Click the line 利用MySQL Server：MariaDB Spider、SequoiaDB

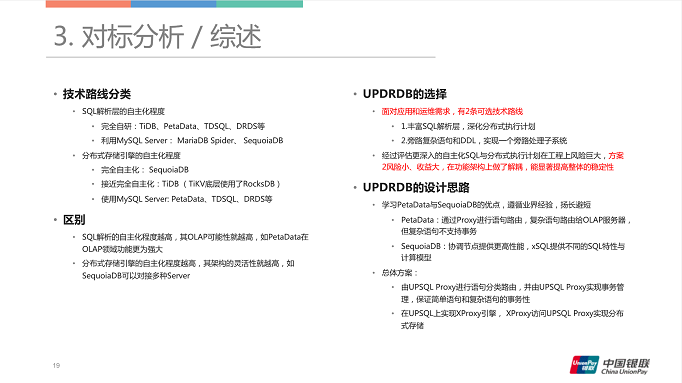click(x=192, y=140)
